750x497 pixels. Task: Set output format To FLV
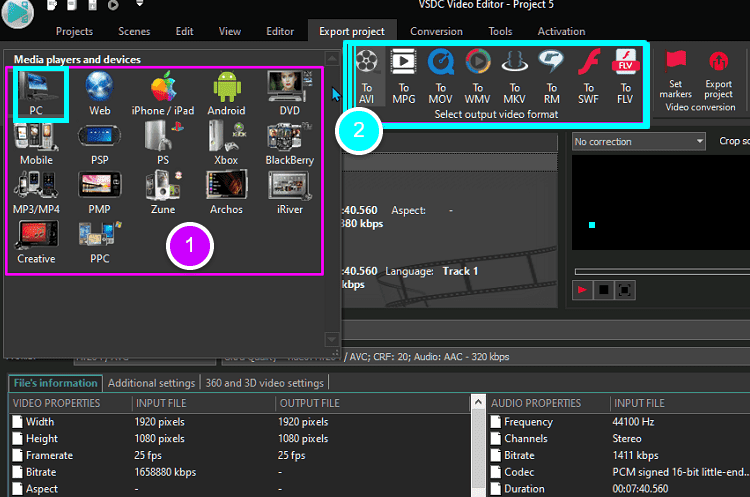(625, 77)
